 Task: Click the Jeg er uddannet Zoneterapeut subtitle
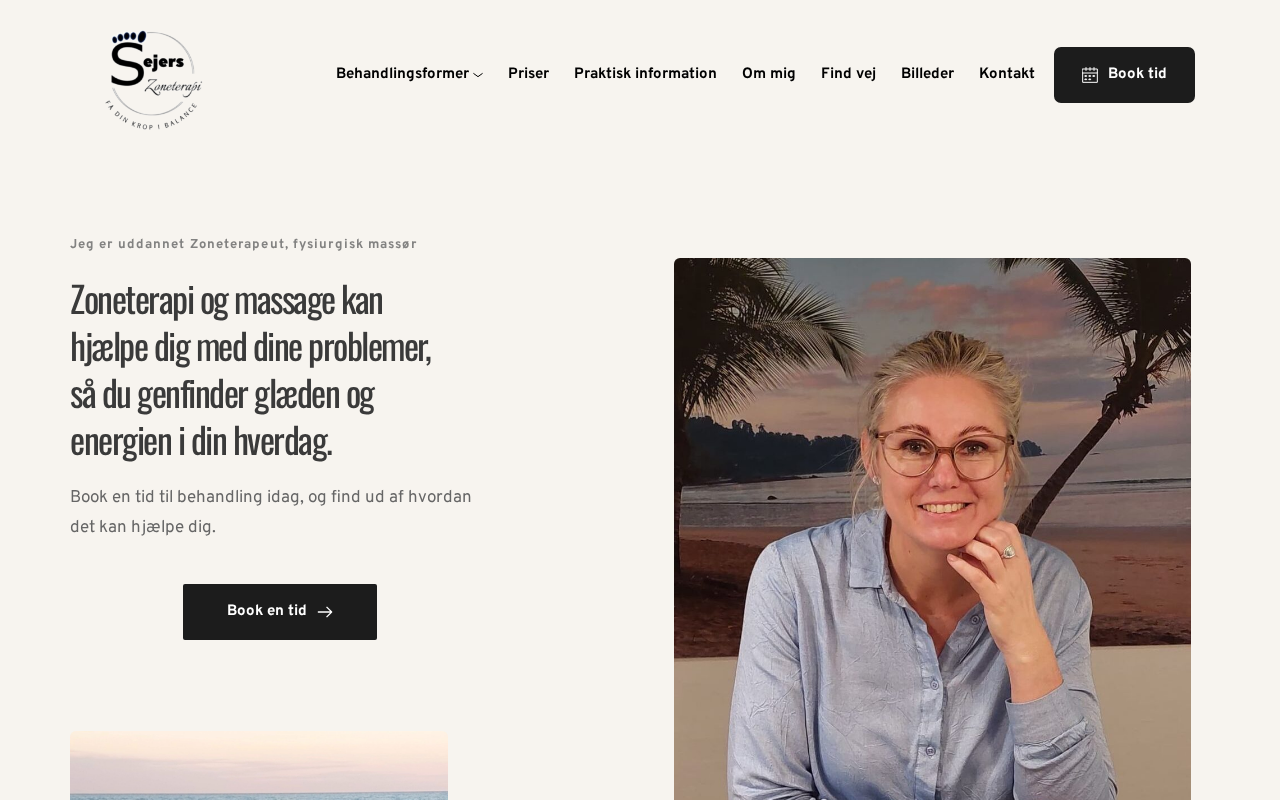243,245
